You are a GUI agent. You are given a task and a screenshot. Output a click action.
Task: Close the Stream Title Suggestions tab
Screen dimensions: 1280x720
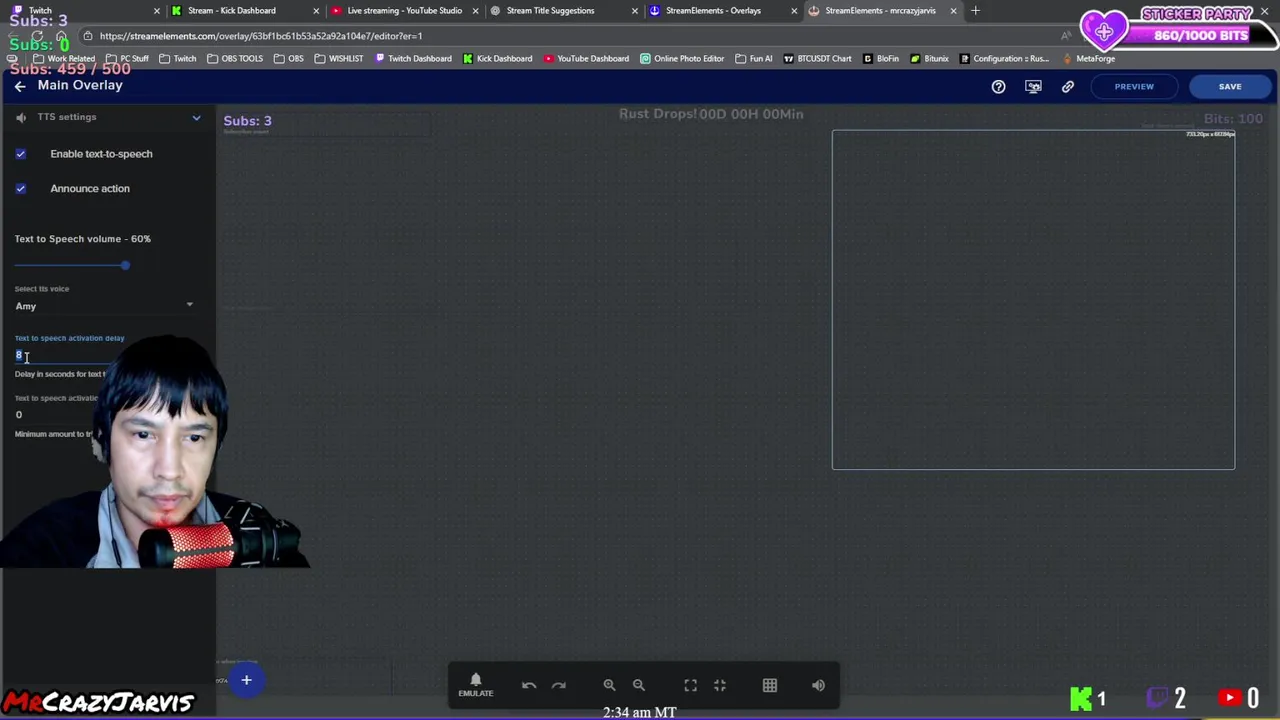(634, 11)
